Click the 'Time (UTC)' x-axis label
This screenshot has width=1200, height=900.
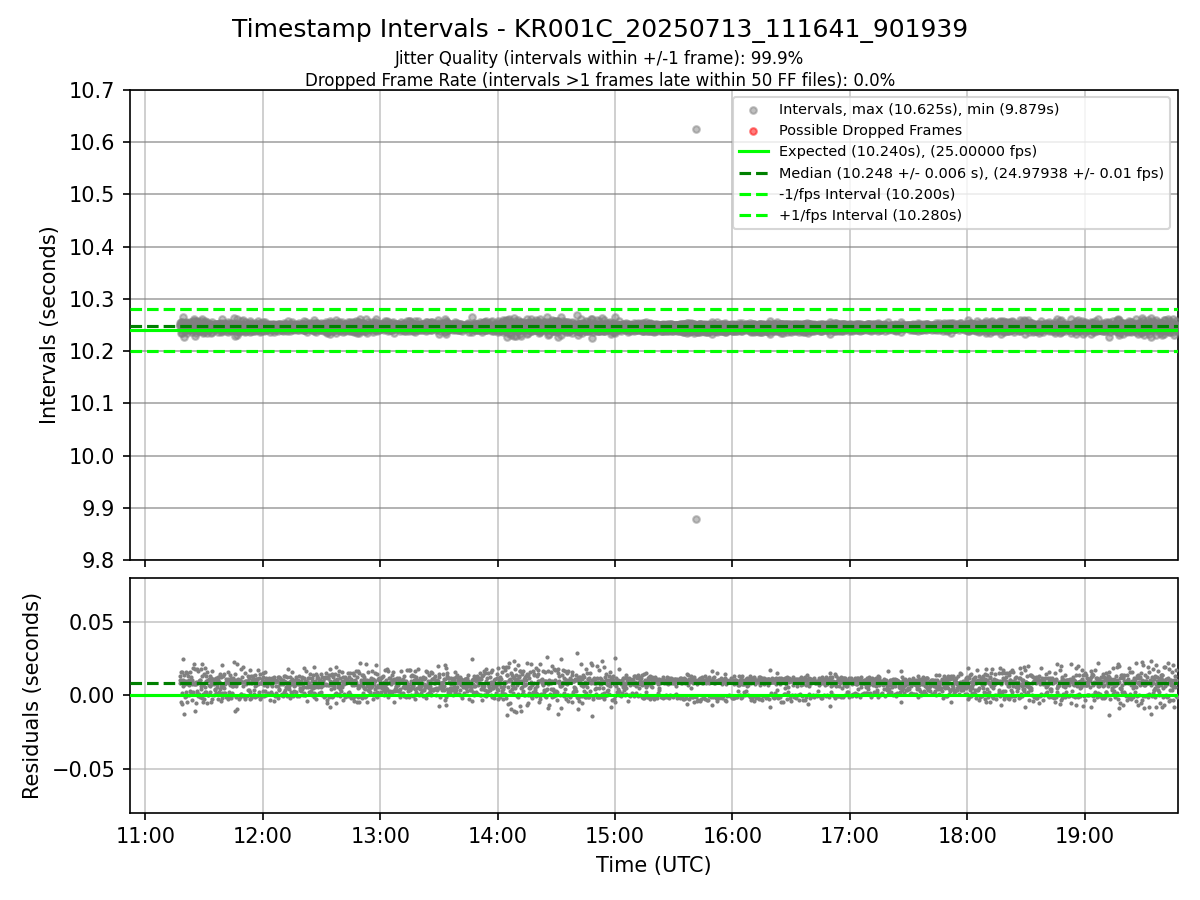[x=654, y=865]
